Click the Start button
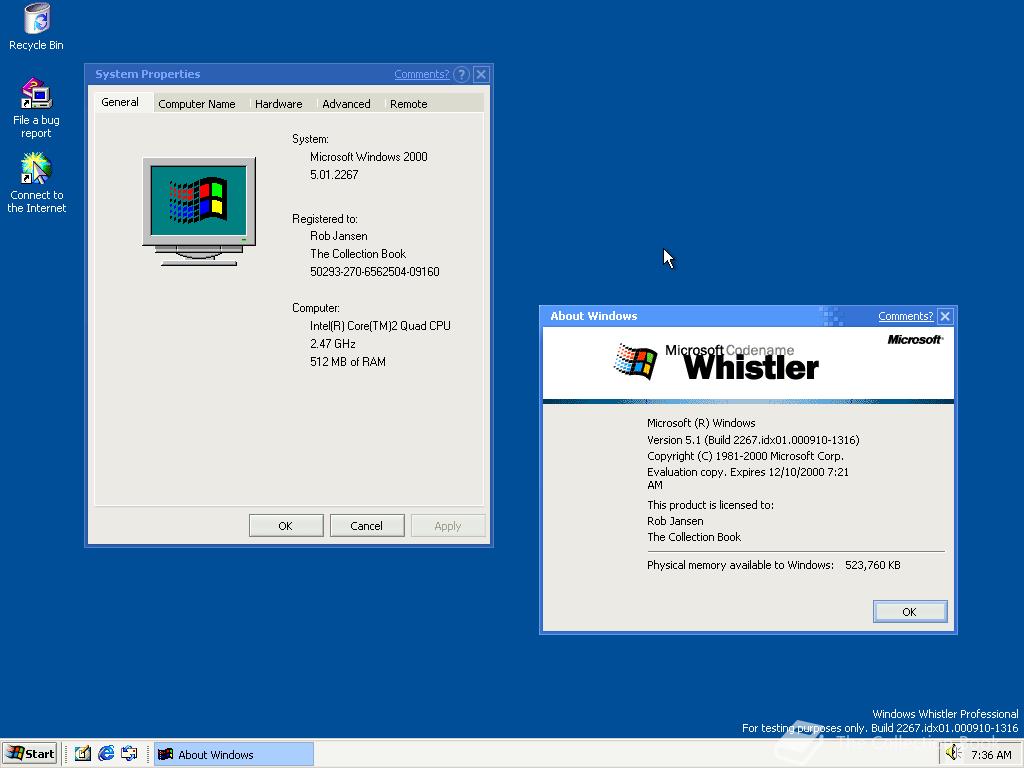 [x=30, y=754]
